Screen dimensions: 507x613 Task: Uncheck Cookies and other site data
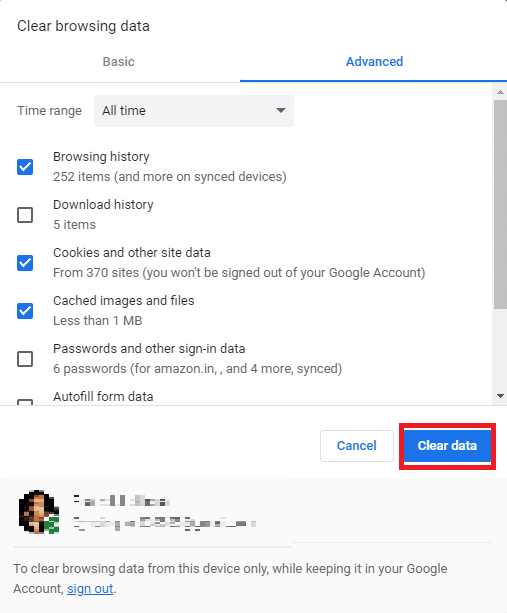click(25, 263)
